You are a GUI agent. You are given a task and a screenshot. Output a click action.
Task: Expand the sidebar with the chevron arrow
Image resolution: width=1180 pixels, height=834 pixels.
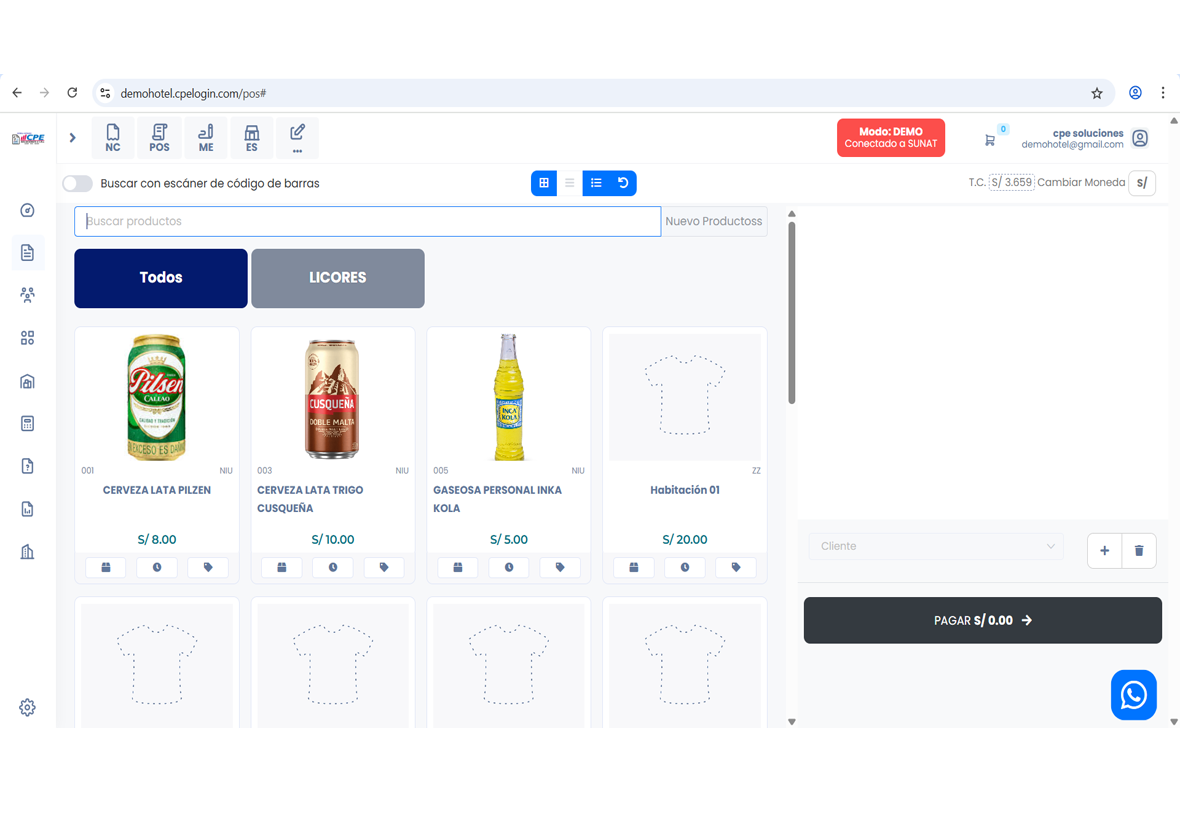click(72, 138)
